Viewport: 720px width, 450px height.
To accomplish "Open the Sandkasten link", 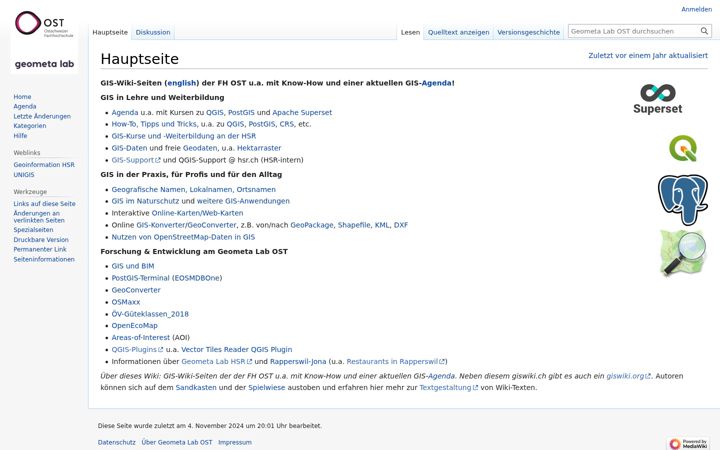I will (x=196, y=388).
